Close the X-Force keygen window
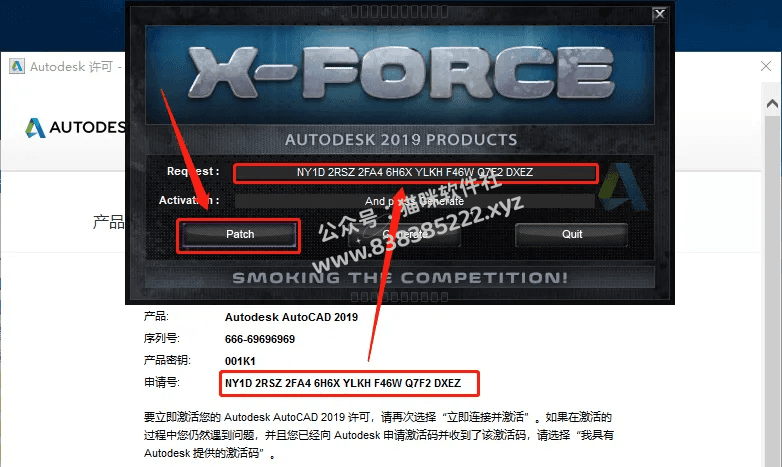 659,14
